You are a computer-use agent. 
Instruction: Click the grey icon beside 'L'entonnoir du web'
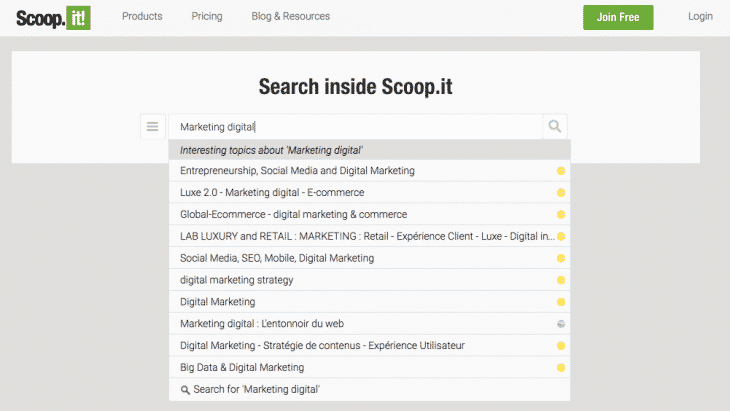(x=561, y=324)
